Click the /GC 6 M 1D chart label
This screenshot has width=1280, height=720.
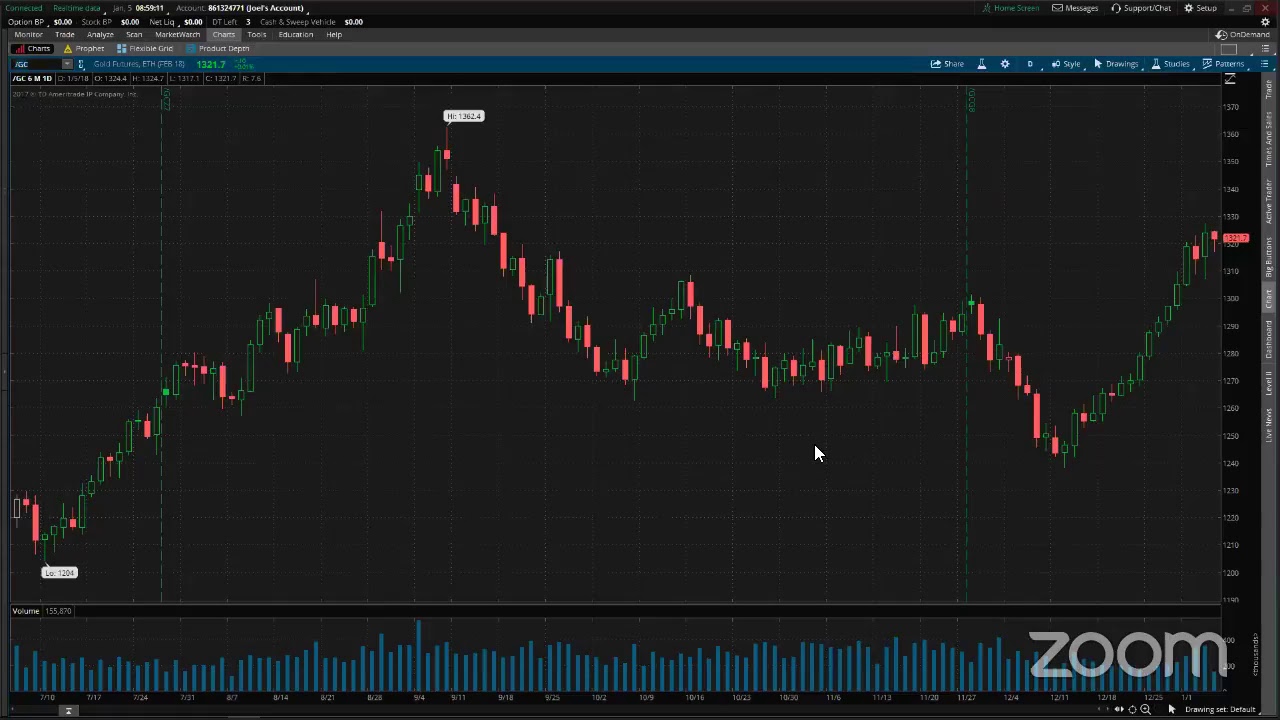point(32,78)
